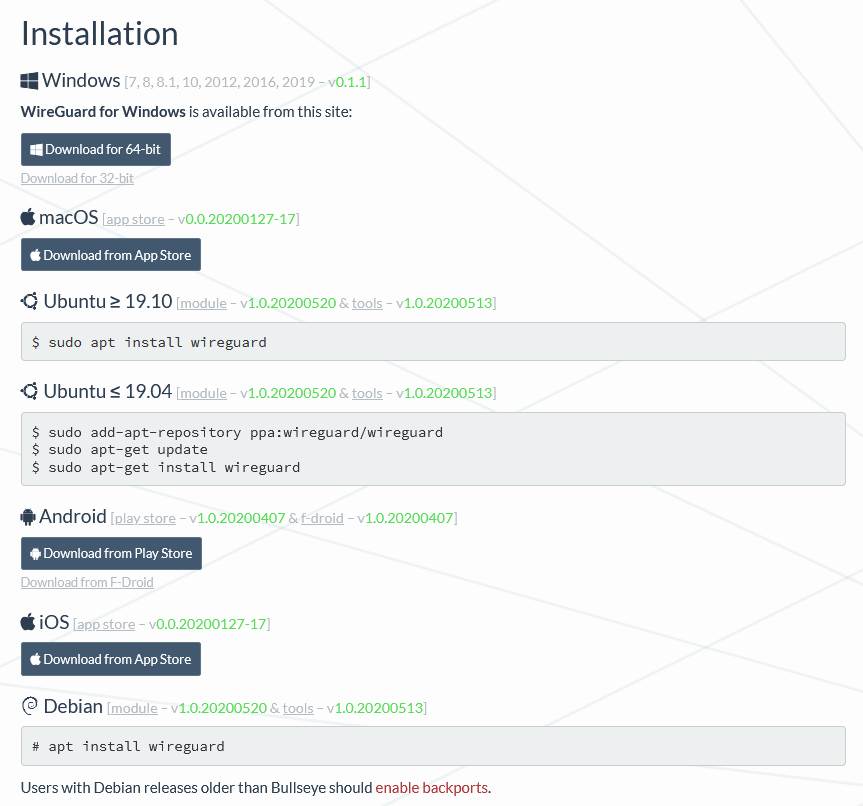Click the '# apt install wireguard' command
This screenshot has height=806, width=863.
[128, 747]
